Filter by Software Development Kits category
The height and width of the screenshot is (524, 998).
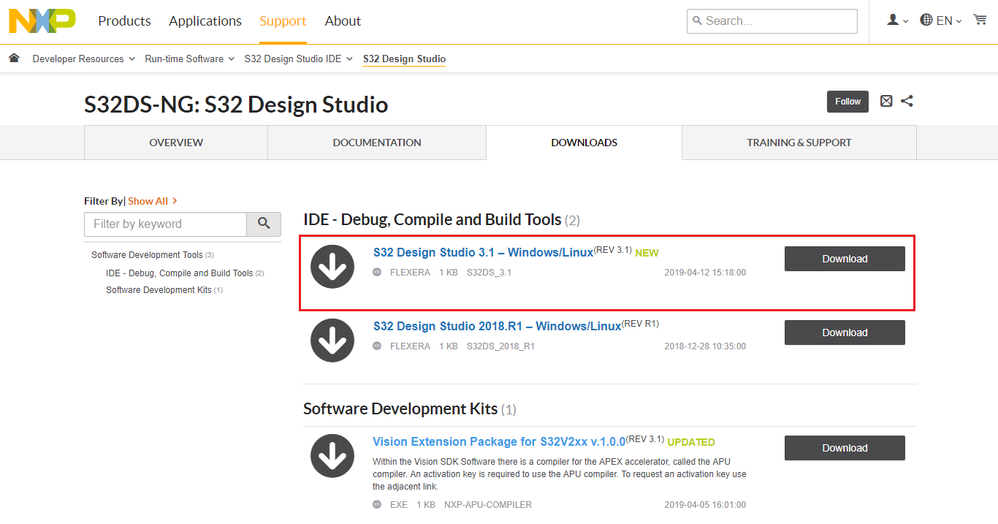coord(159,290)
